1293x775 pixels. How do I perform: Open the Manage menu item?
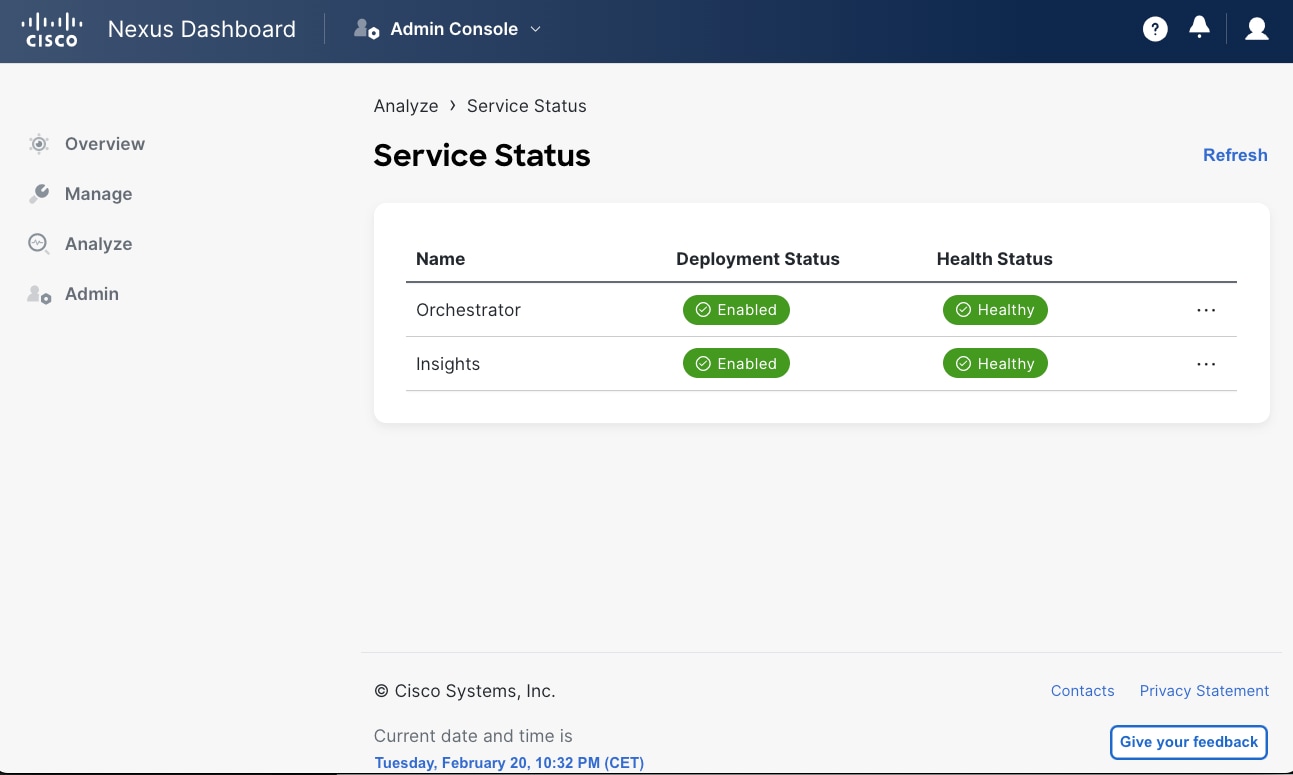click(98, 194)
